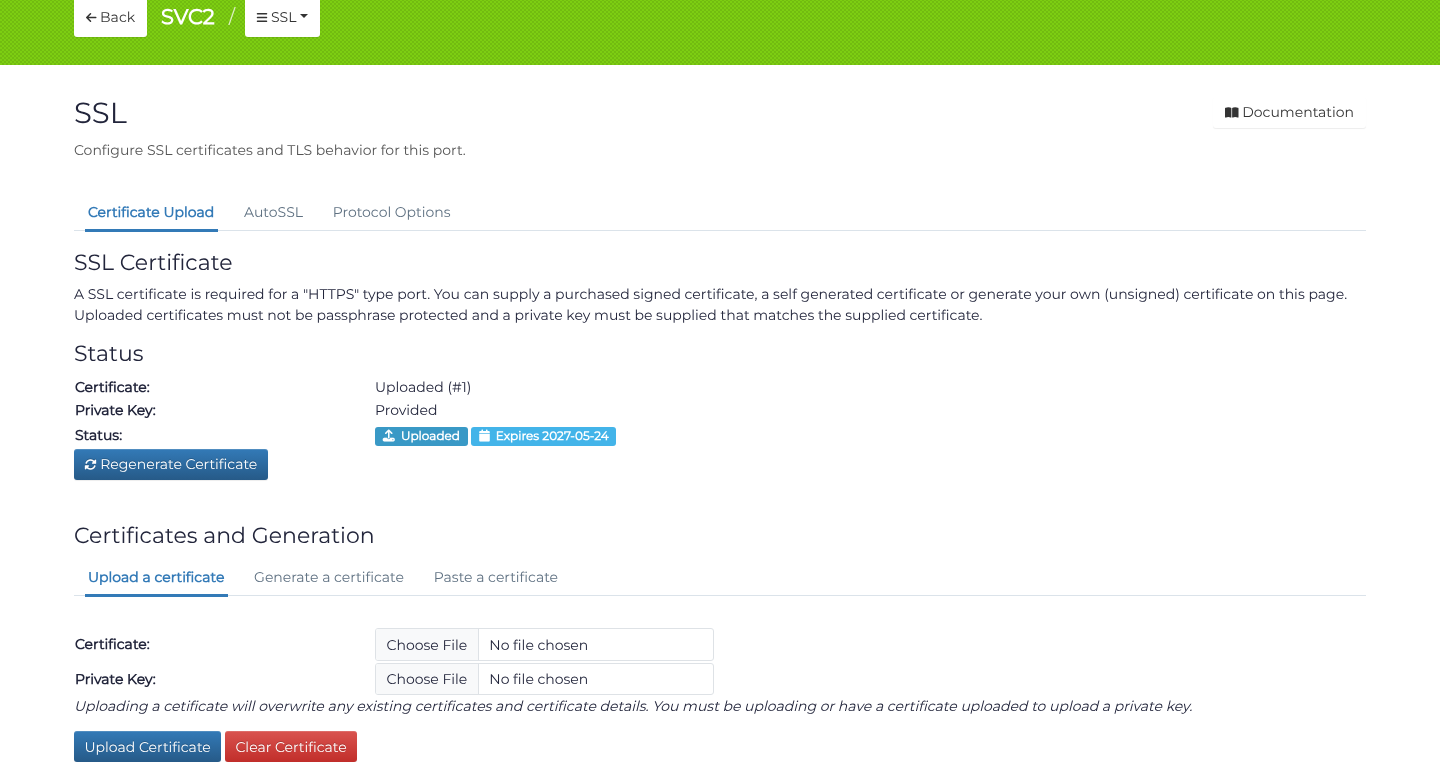
Task: Click the upload icon in Uploaded badge
Action: click(389, 436)
